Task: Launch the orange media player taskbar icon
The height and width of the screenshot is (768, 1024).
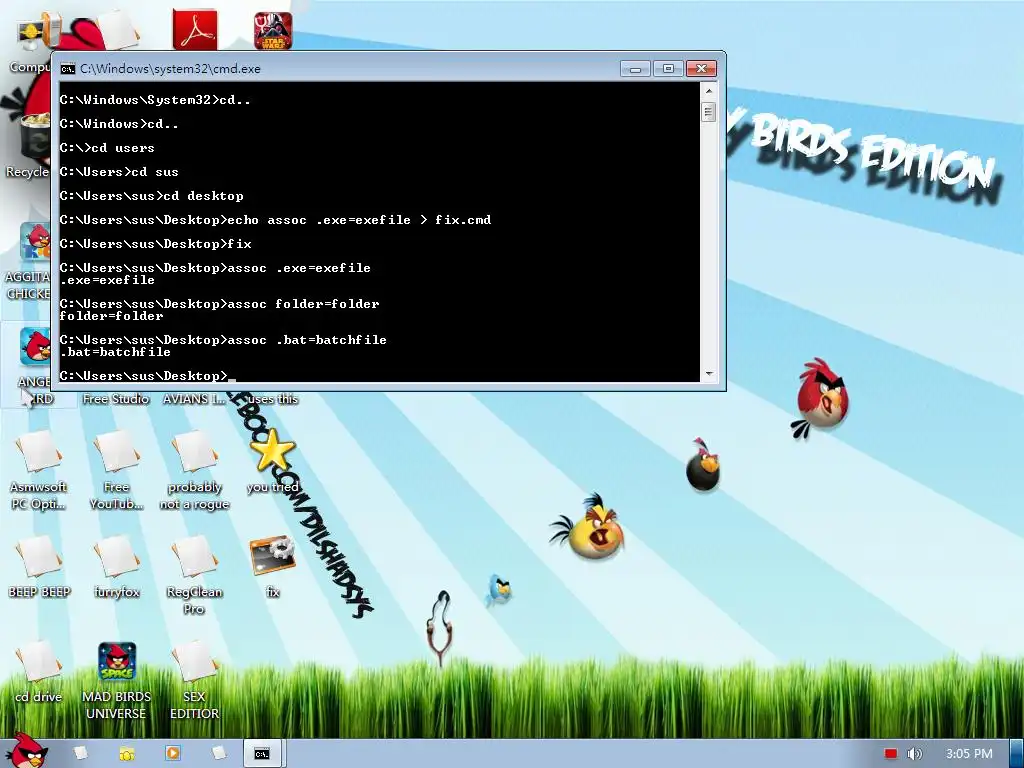Action: (x=173, y=753)
